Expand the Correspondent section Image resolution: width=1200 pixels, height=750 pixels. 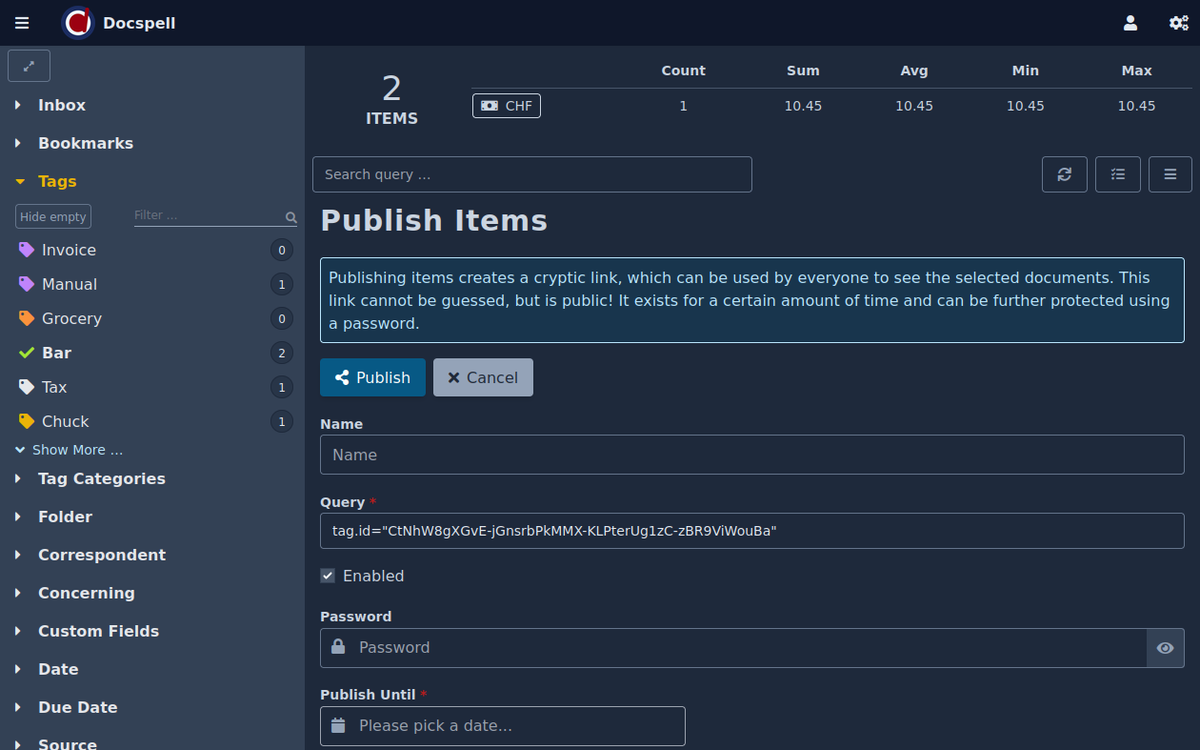pos(101,555)
